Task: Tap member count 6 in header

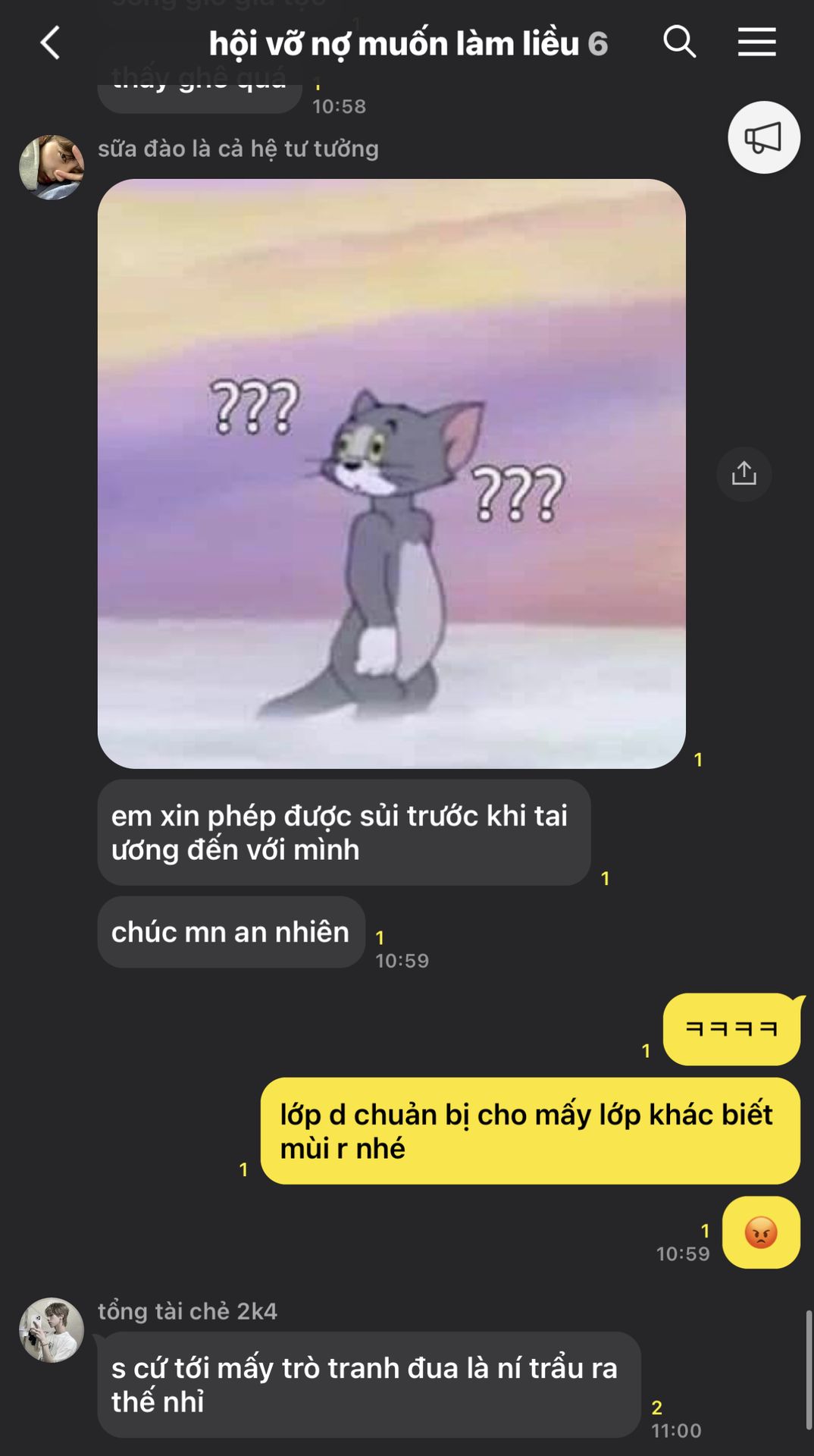Action: click(598, 44)
